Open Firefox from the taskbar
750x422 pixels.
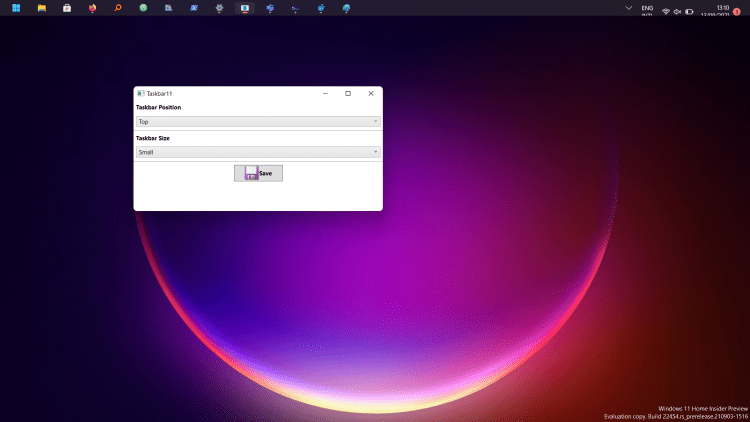click(x=93, y=8)
